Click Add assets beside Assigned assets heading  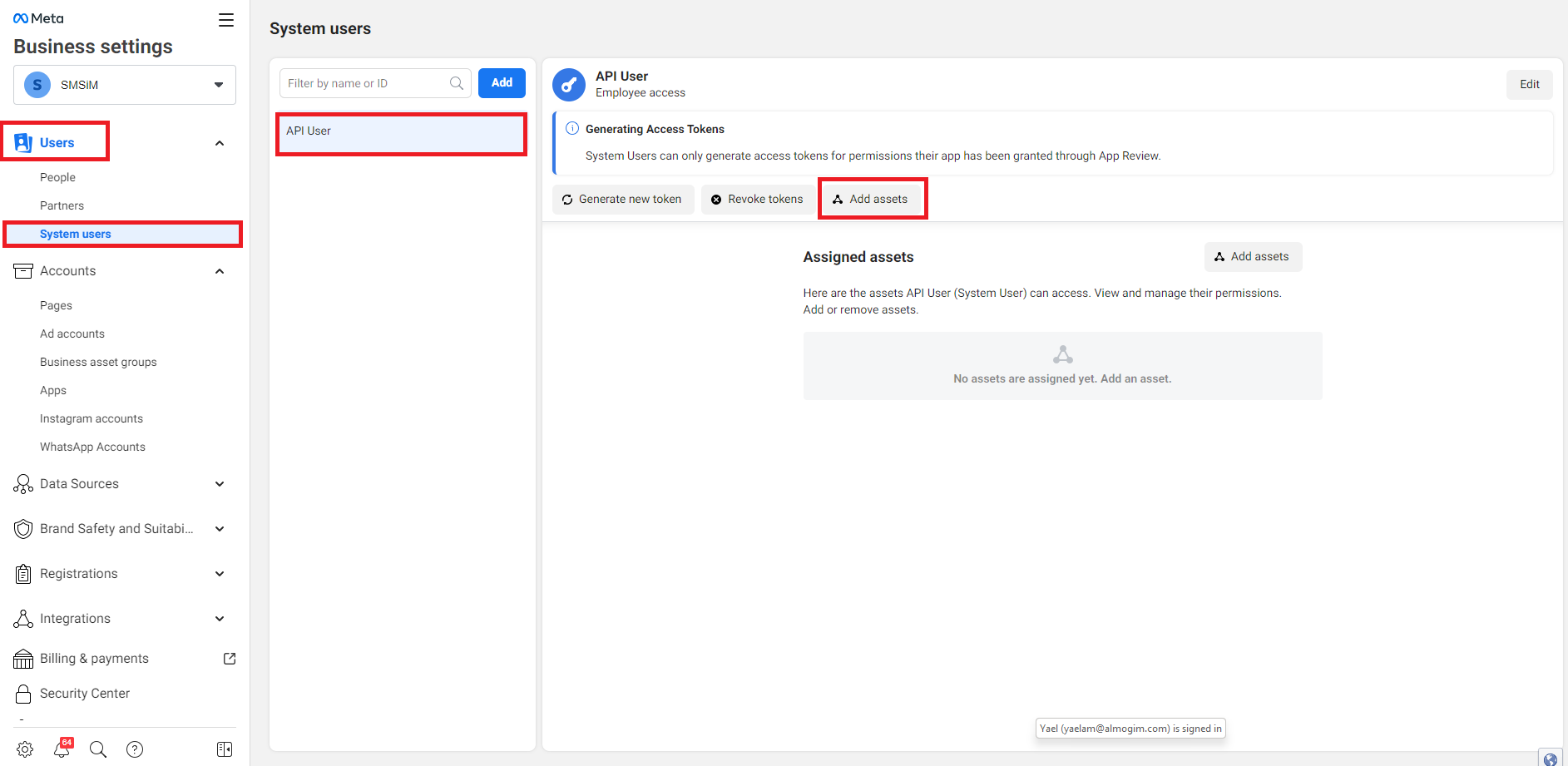click(x=1253, y=257)
